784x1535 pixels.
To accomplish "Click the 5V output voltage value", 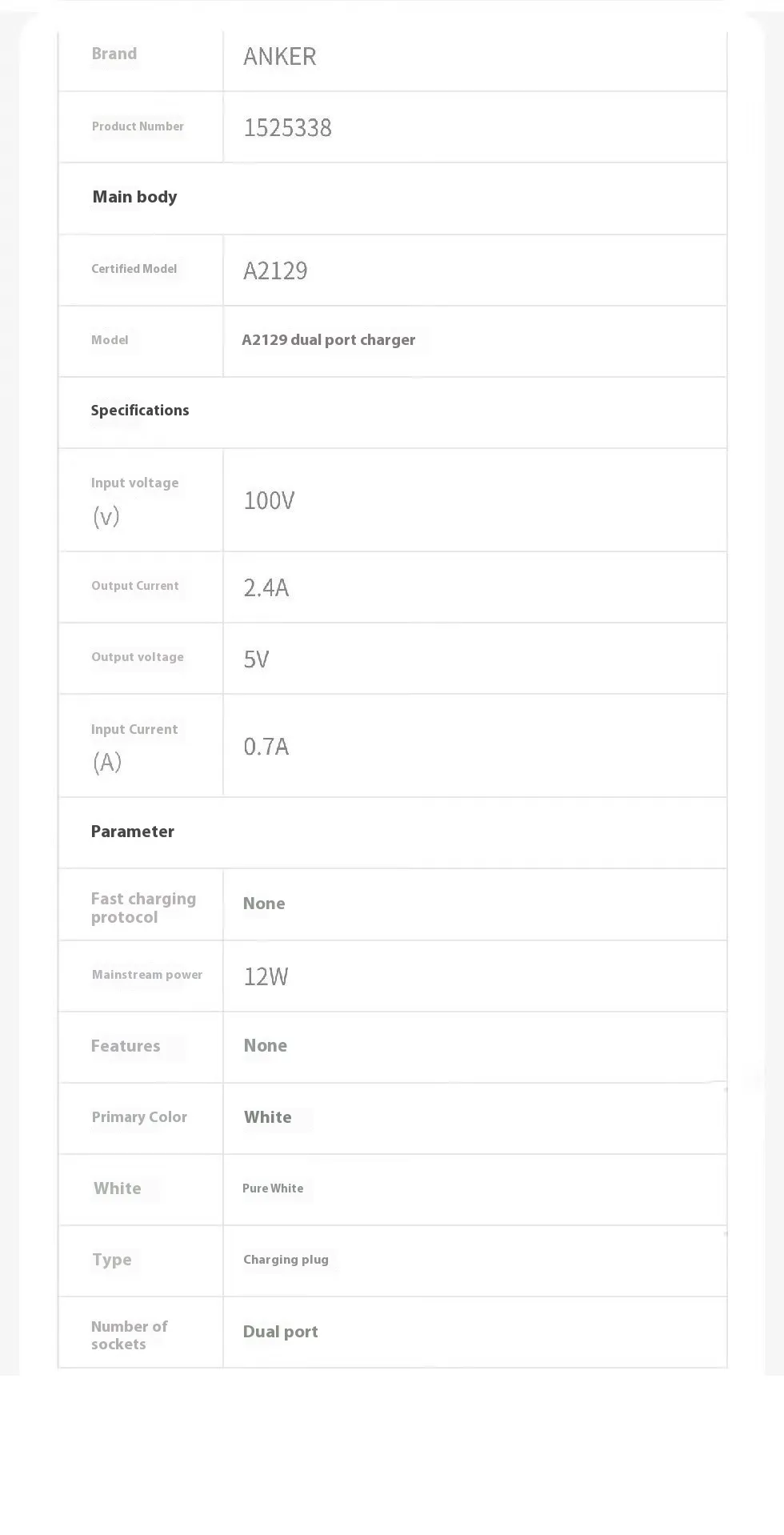I will tap(256, 659).
